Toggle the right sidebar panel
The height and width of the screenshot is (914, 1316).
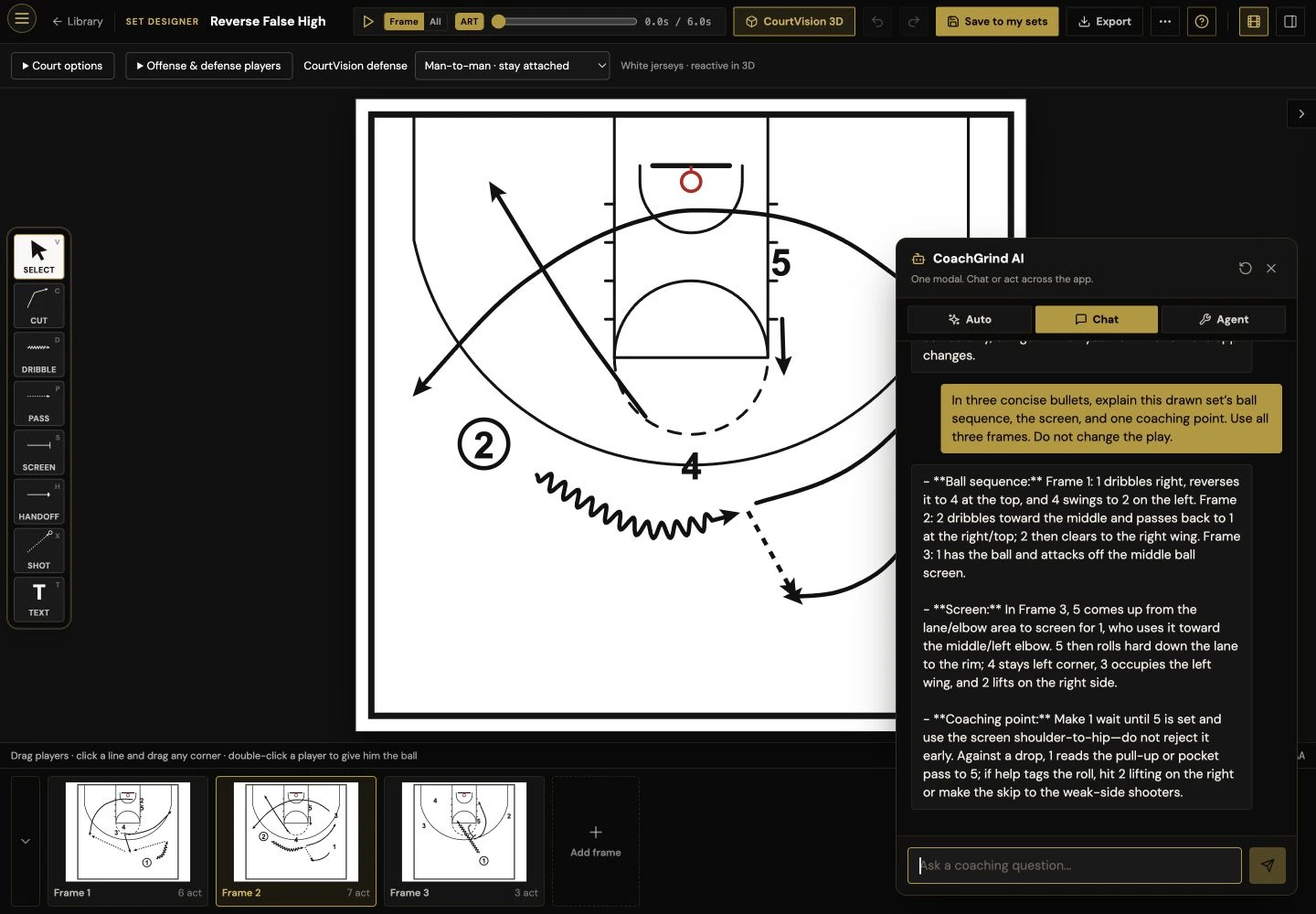pyautogui.click(x=1290, y=21)
